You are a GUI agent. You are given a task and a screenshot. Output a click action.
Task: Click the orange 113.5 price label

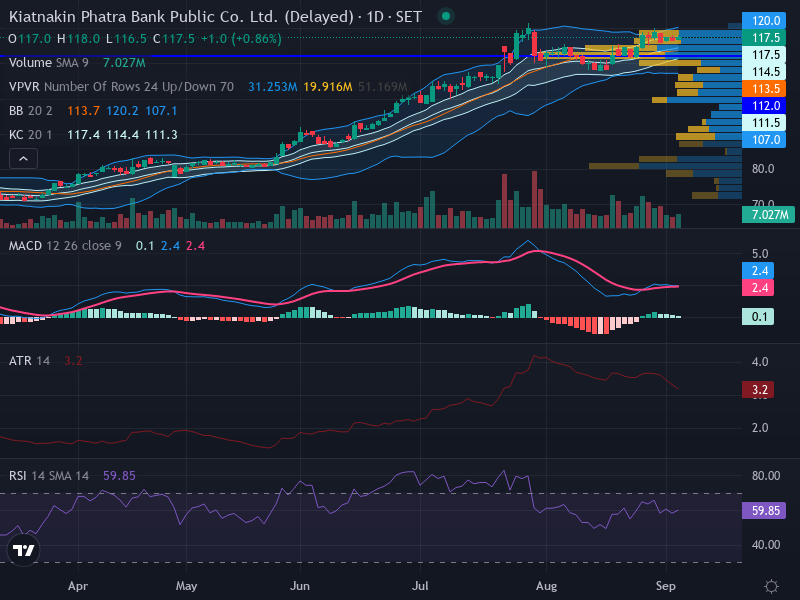click(x=764, y=89)
